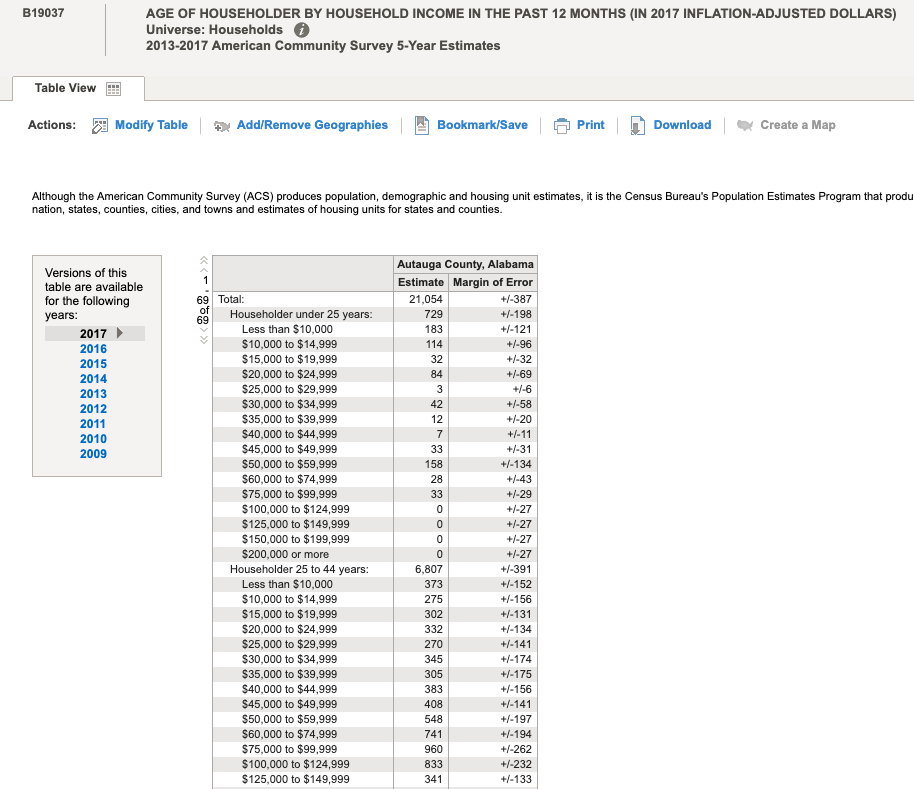914x789 pixels.
Task: Click the grid icon on Table View tab
Action: click(114, 88)
